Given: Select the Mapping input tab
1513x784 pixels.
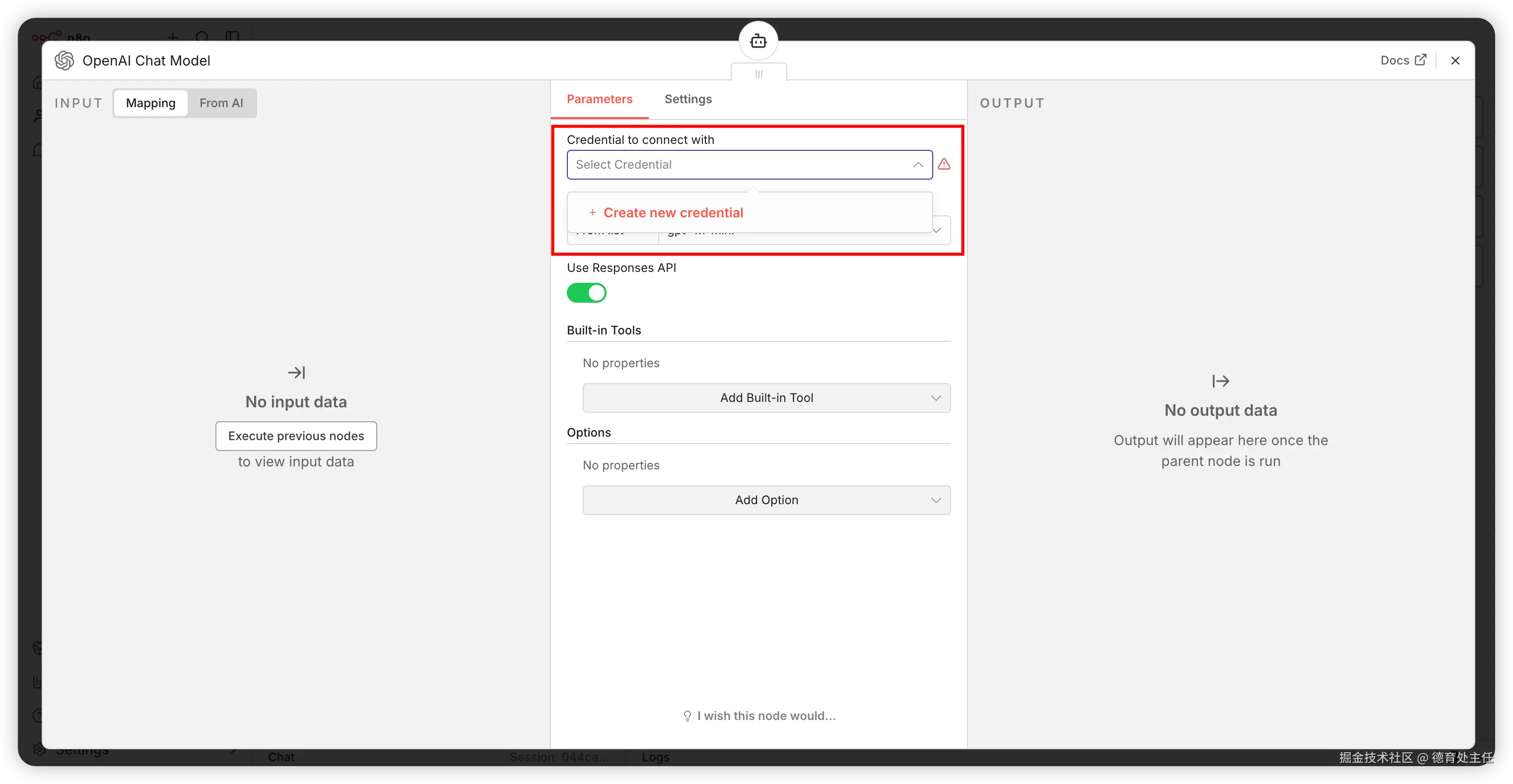Looking at the screenshot, I should [x=150, y=103].
